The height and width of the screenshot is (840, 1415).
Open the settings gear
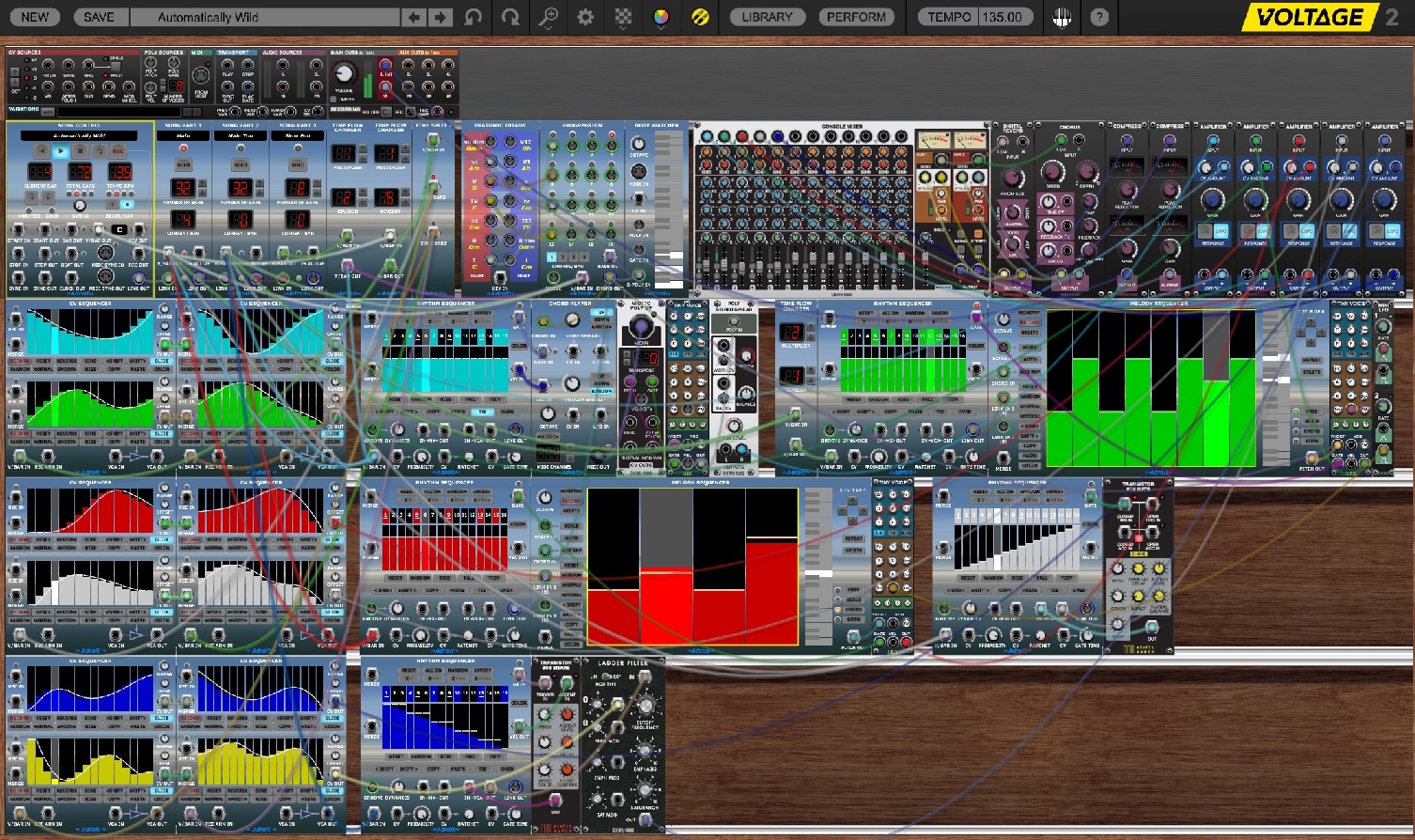(585, 17)
